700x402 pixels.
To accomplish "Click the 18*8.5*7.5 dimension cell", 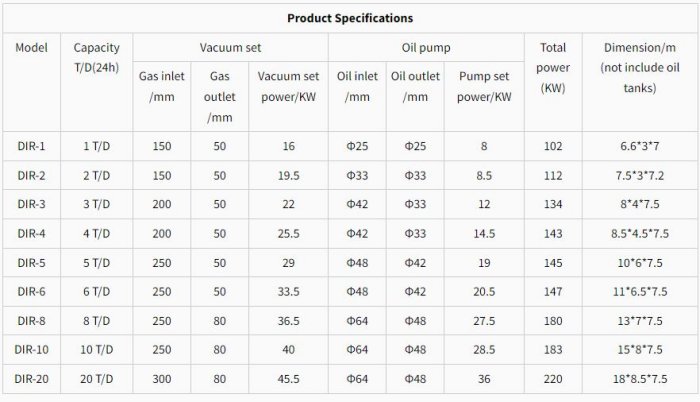I will pyautogui.click(x=640, y=379).
